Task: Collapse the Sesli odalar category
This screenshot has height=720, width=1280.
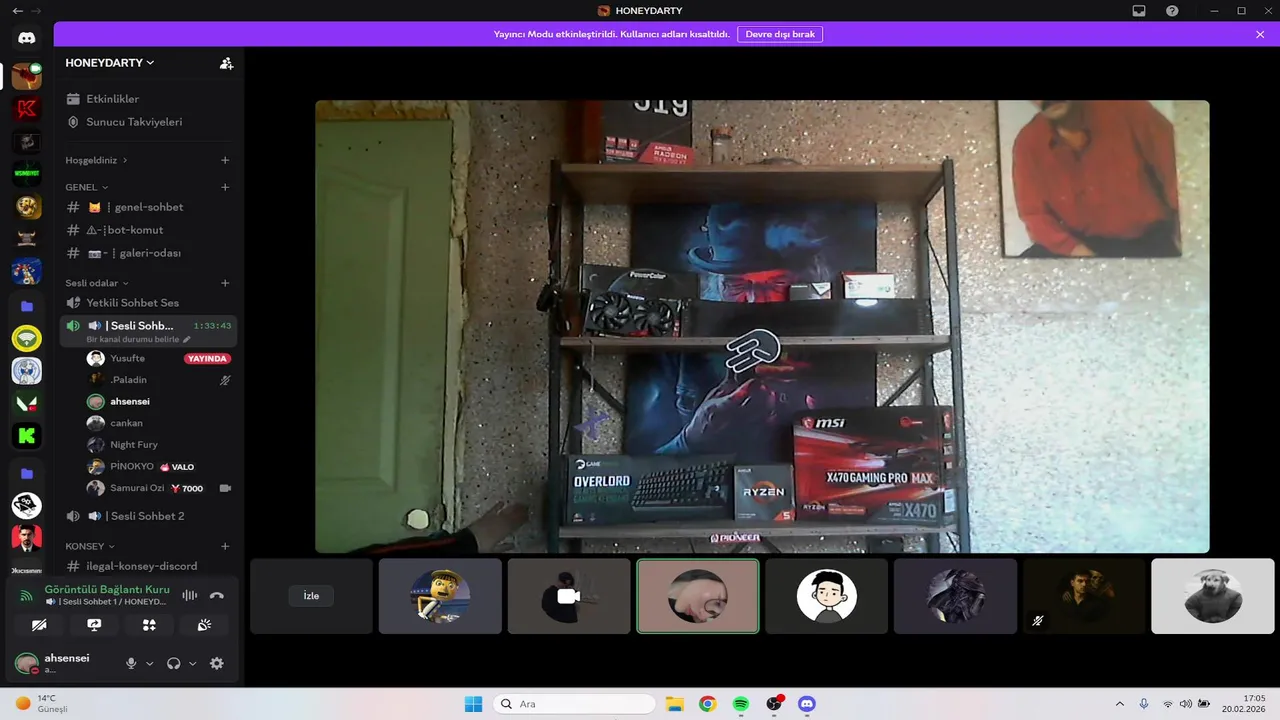Action: pyautogui.click(x=97, y=283)
